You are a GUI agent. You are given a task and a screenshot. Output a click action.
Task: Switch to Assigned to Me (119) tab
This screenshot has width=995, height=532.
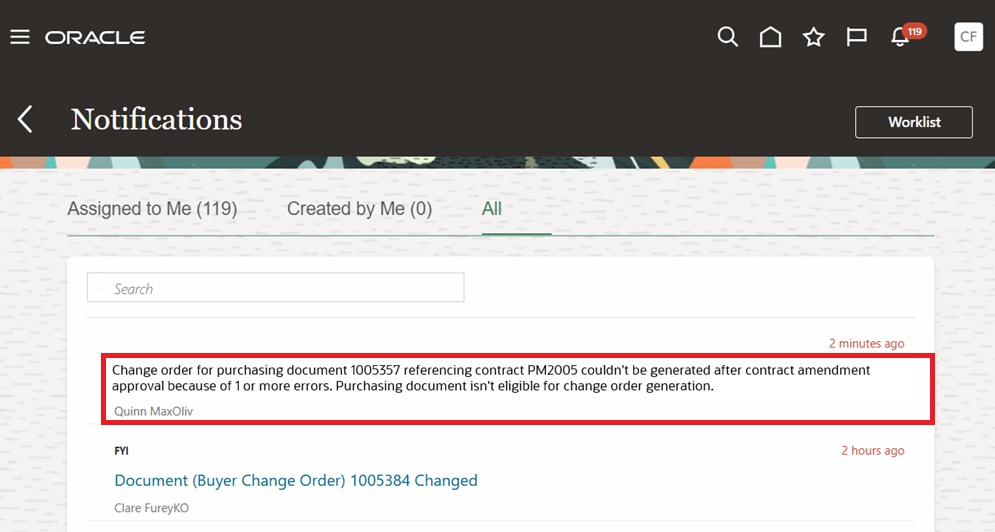pos(152,209)
